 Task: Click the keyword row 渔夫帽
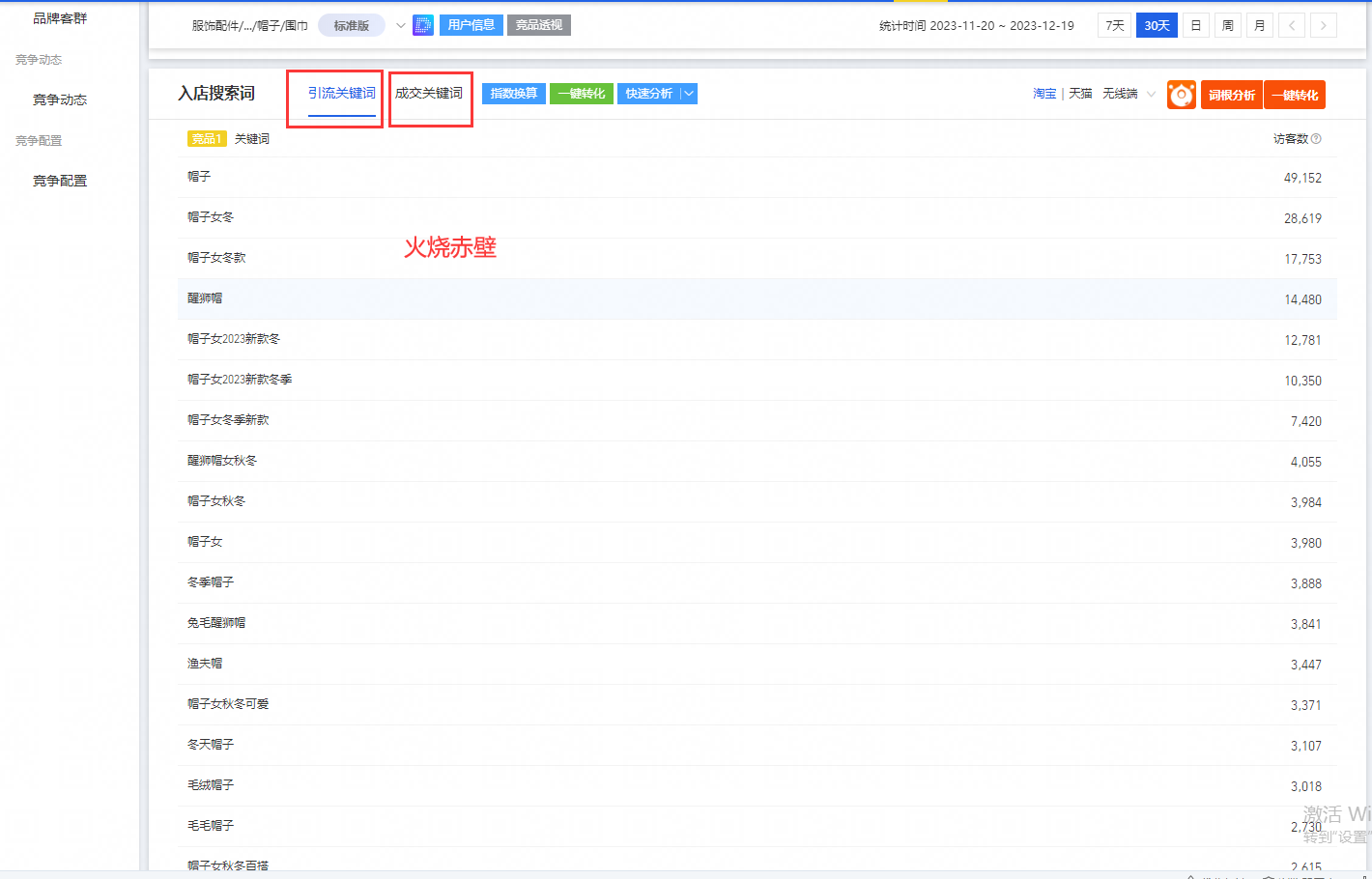757,664
